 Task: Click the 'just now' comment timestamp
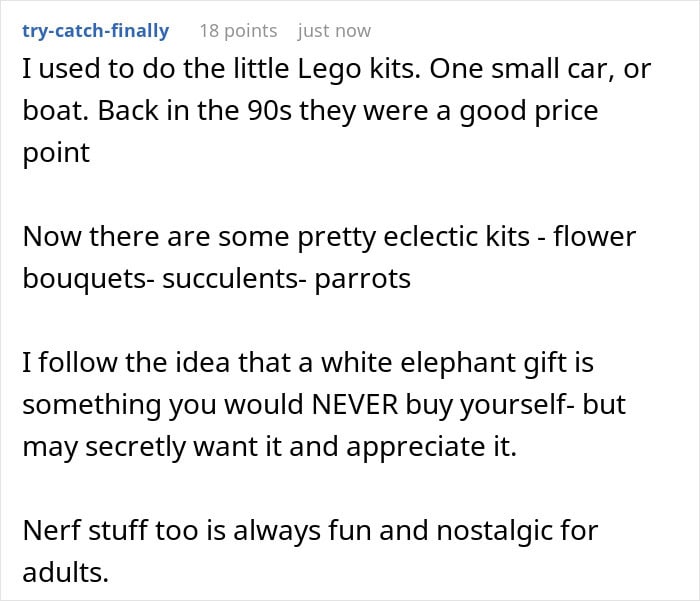click(334, 30)
